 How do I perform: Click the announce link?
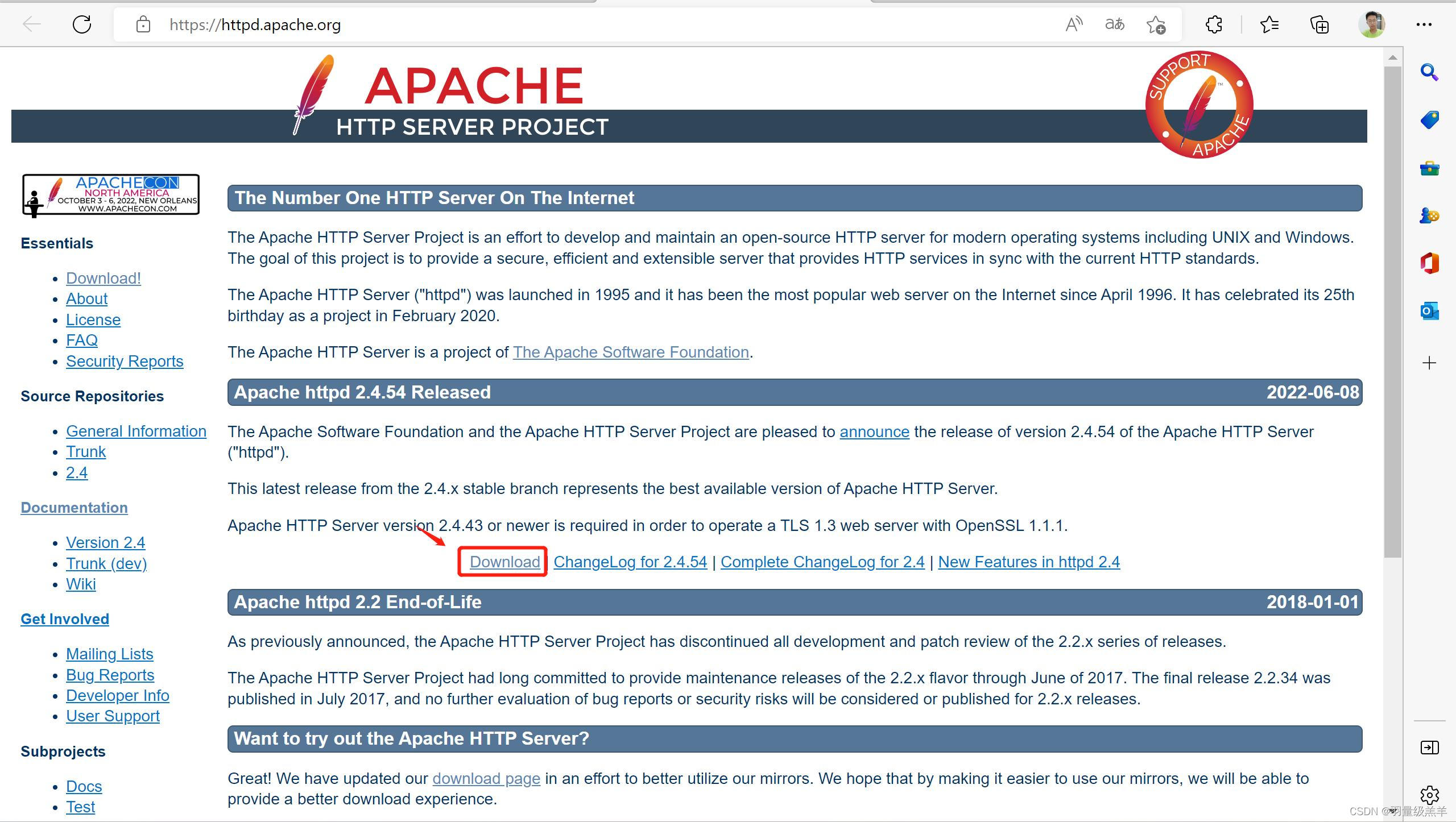point(874,431)
